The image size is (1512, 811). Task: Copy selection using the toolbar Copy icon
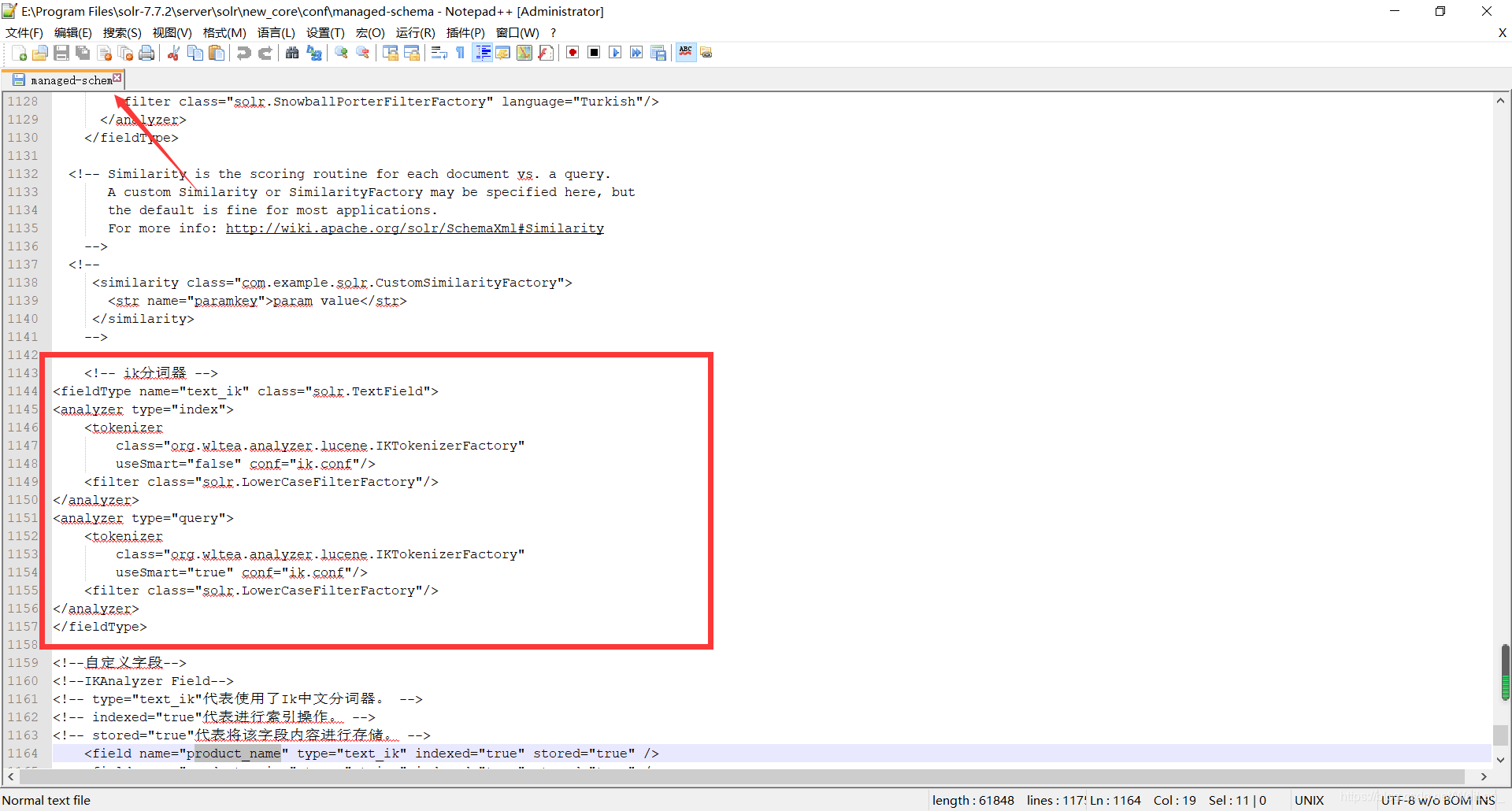click(195, 53)
